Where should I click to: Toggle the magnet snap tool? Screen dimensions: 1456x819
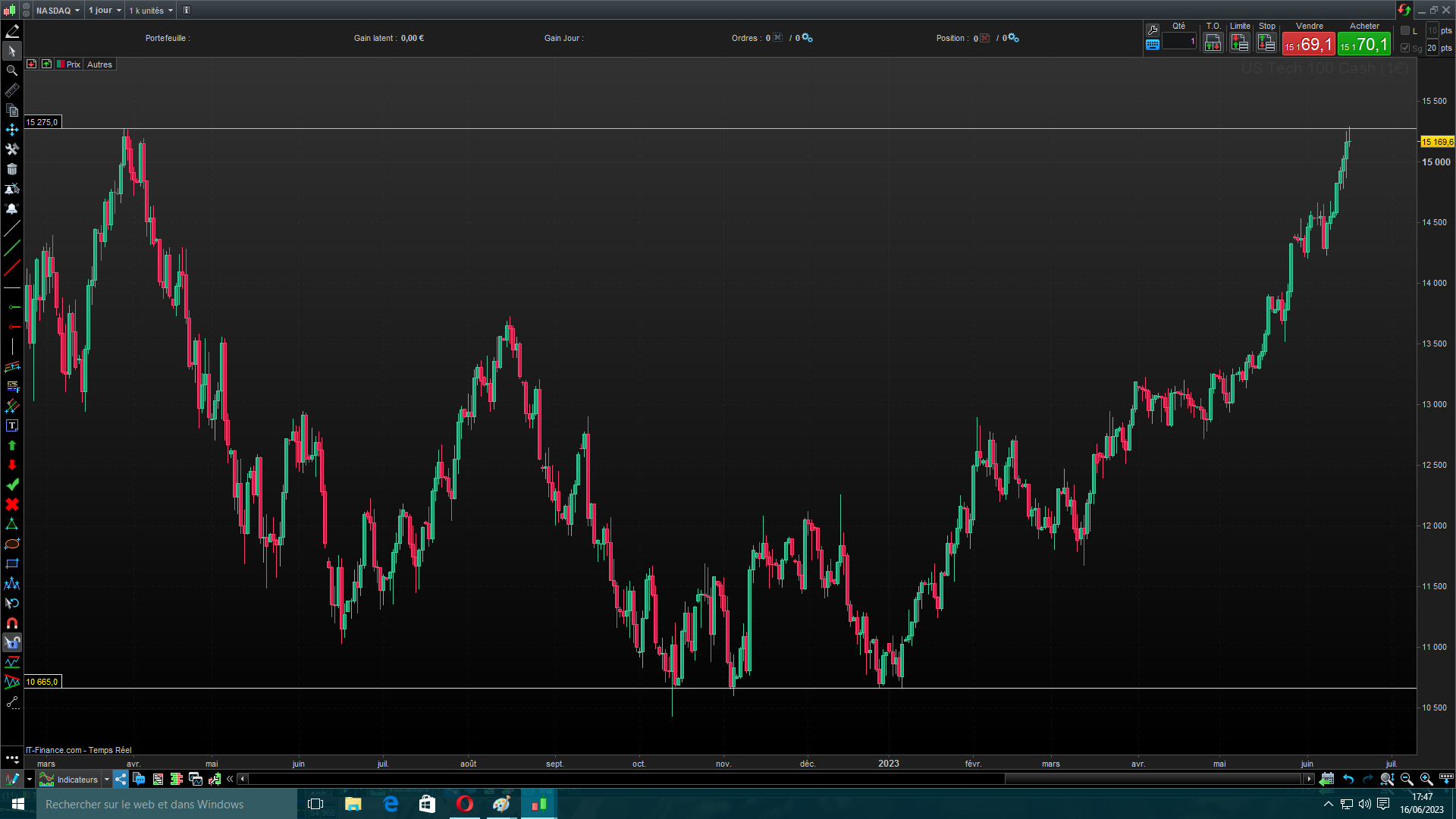(x=12, y=623)
